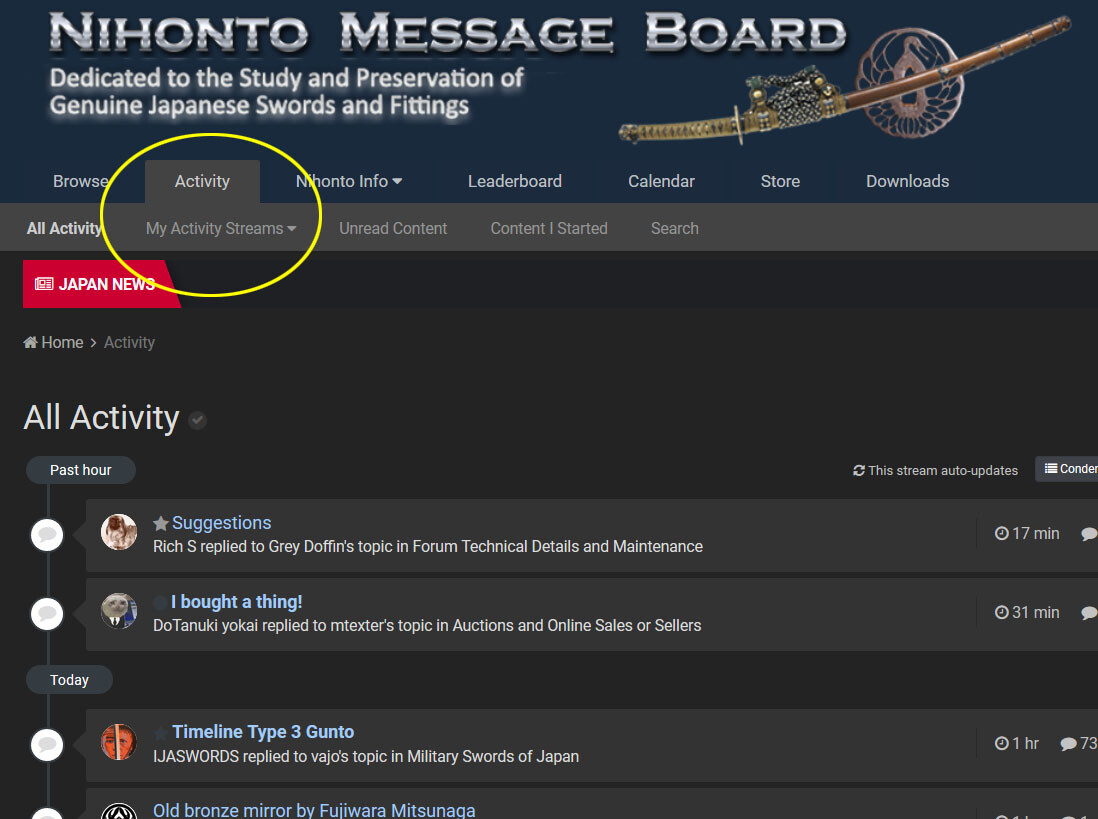1098x819 pixels.
Task: Click the comment bubble marker beside Suggestions
Action: (x=47, y=535)
